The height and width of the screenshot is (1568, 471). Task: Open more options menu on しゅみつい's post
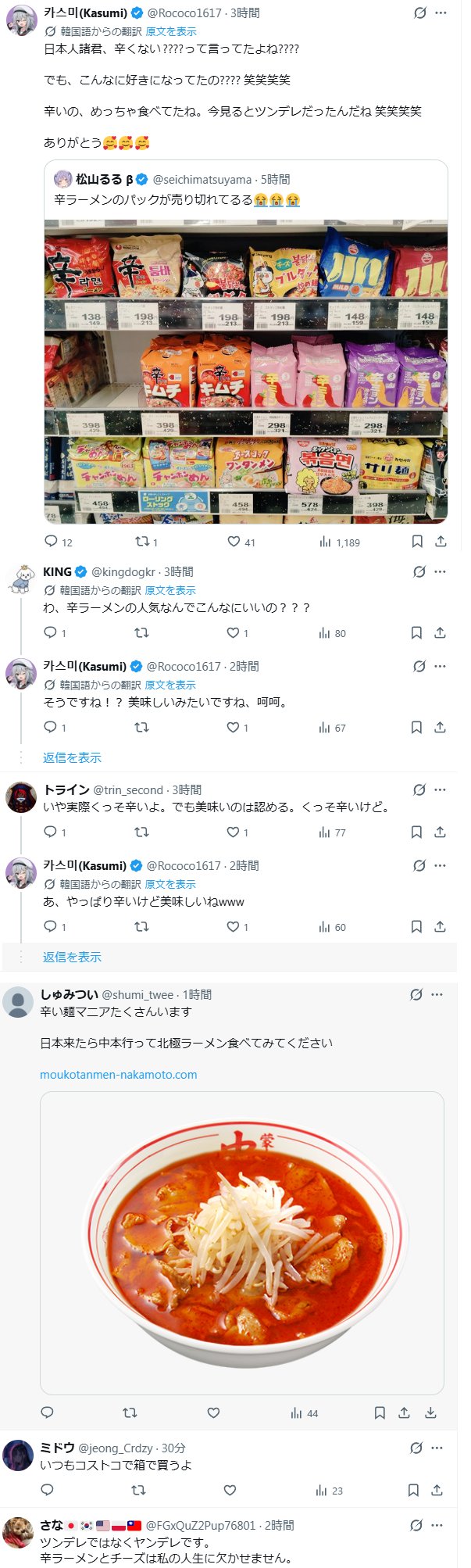tap(437, 995)
